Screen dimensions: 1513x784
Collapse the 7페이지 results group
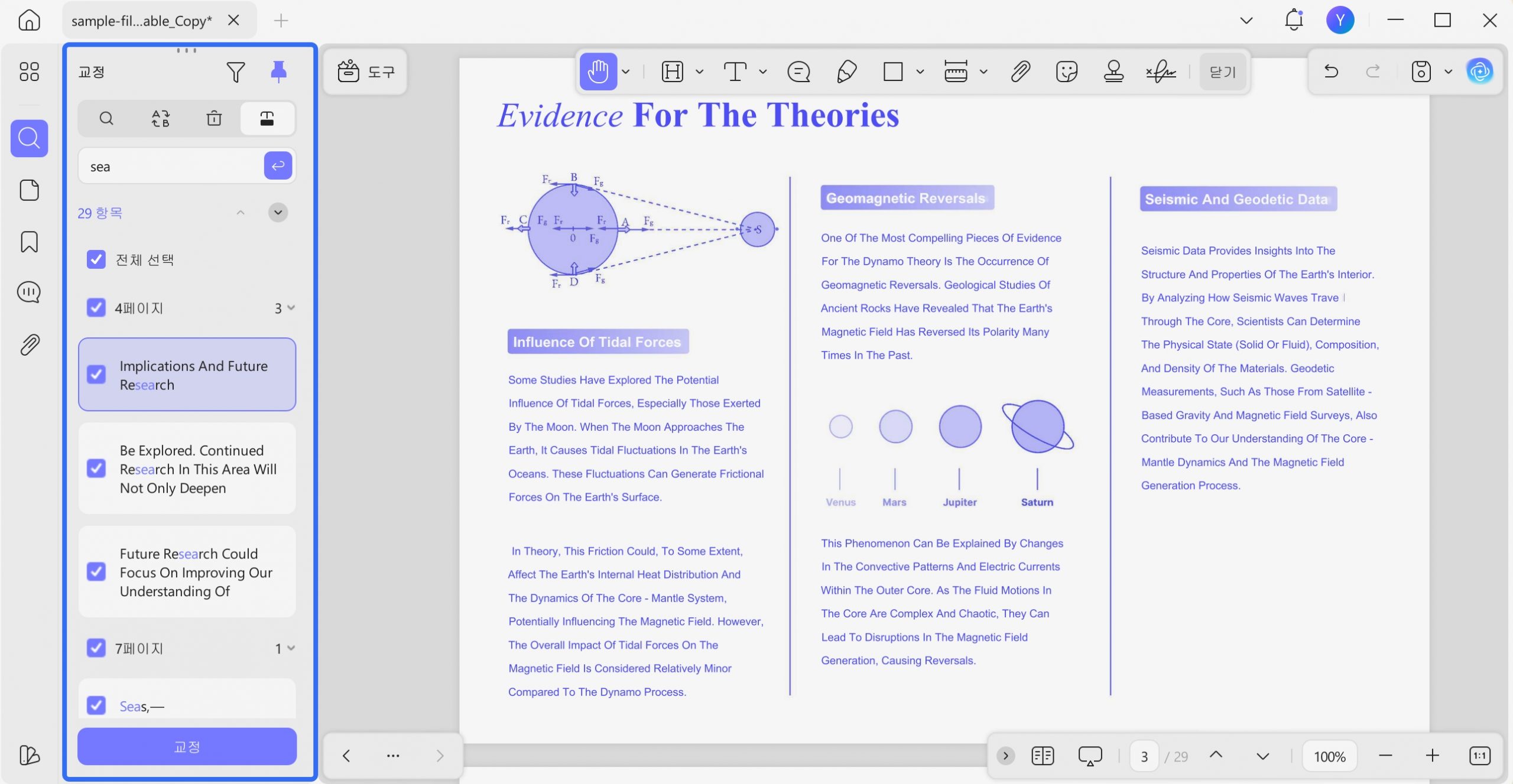click(291, 648)
